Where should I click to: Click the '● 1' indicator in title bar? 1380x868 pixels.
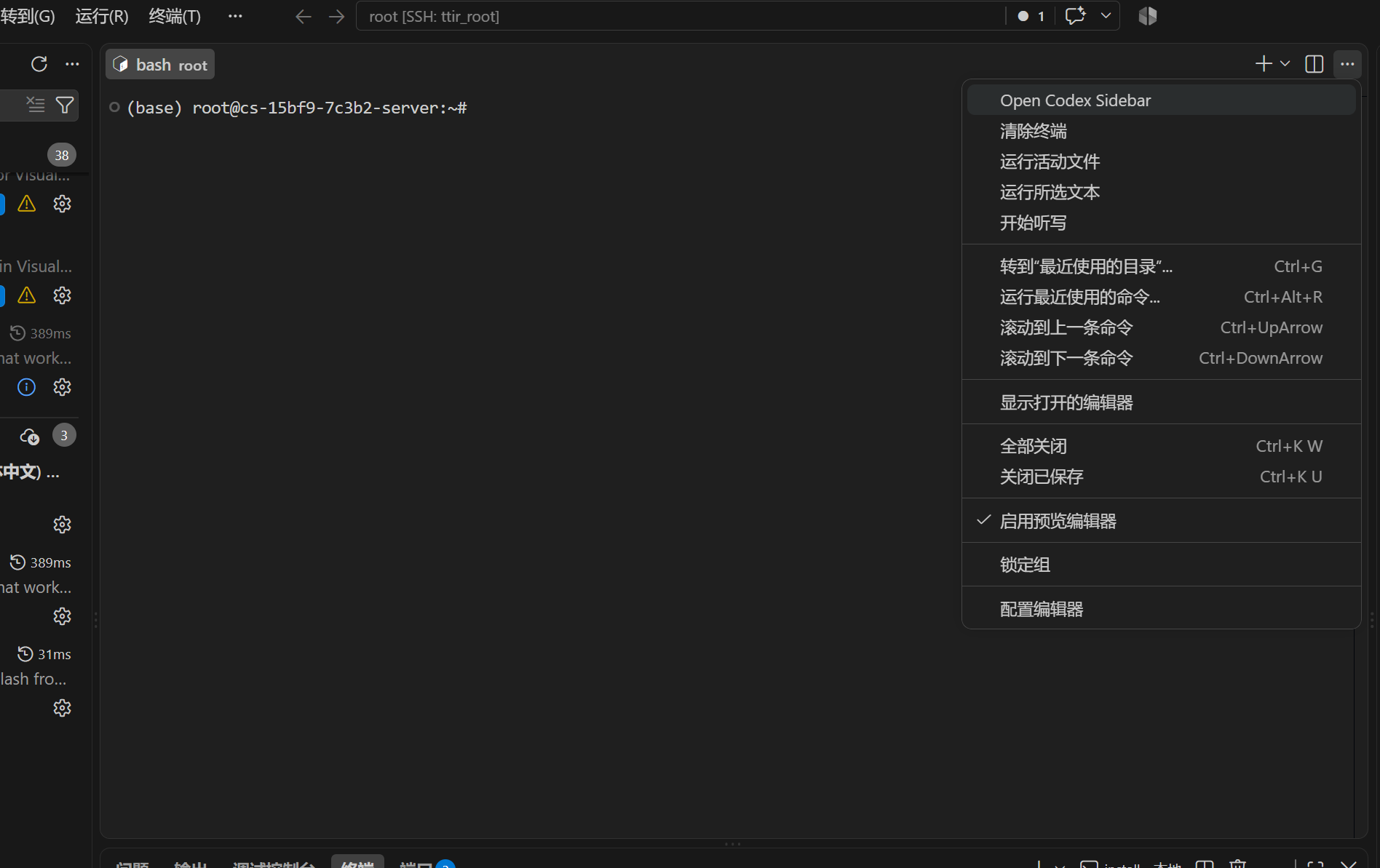pos(1031,16)
